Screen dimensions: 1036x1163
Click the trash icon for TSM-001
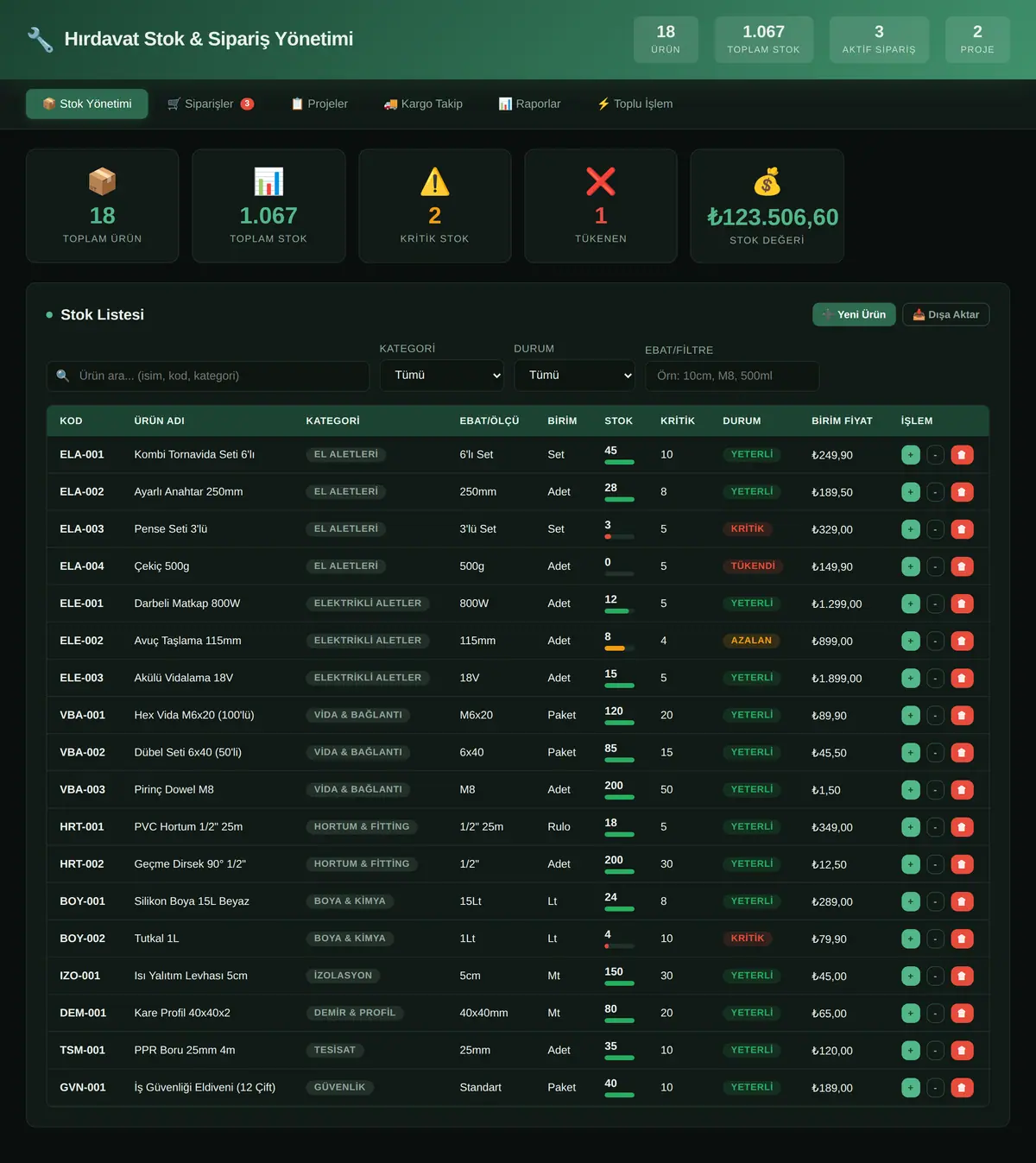[x=962, y=1051]
